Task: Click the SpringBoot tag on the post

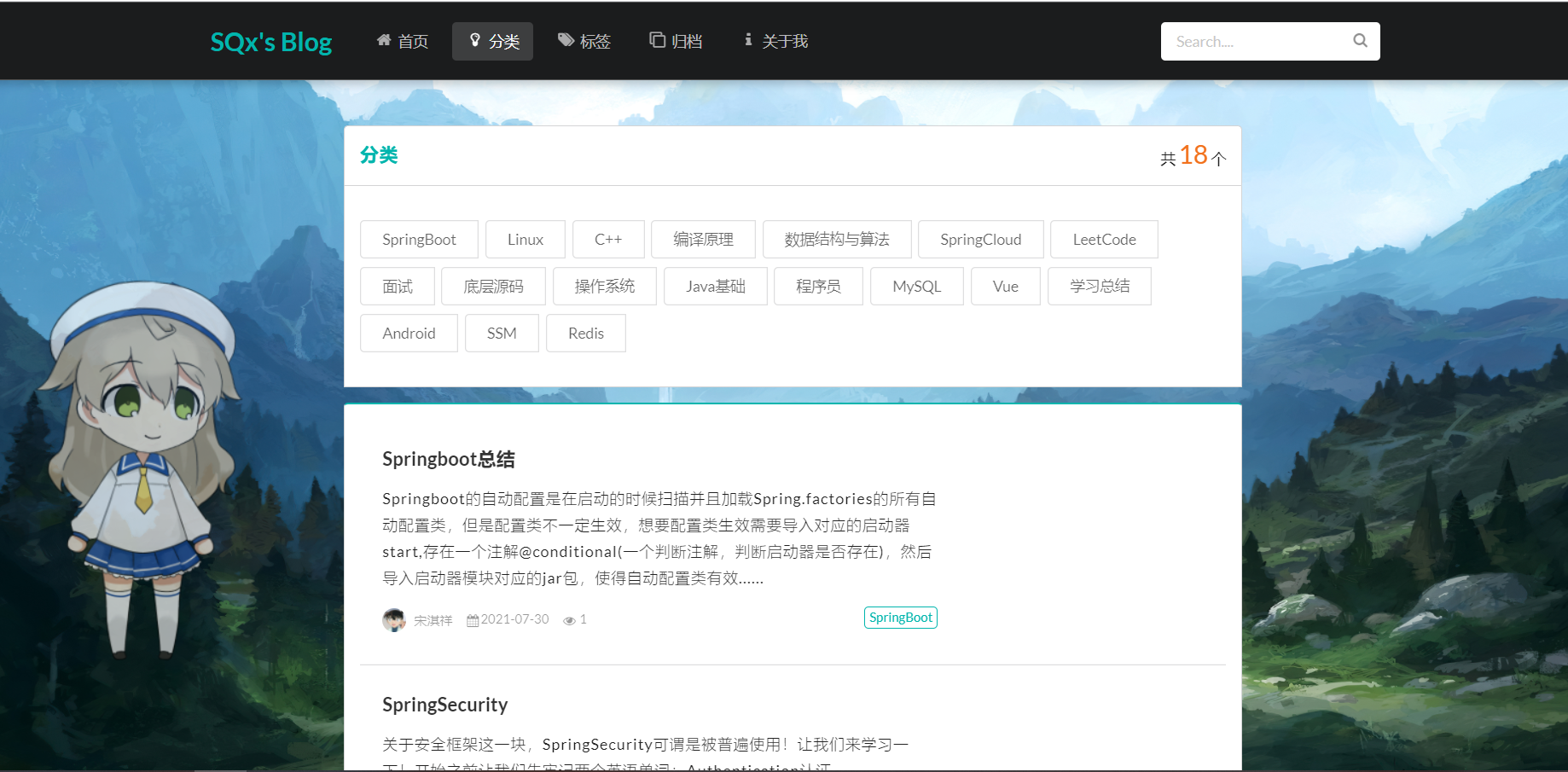Action: point(900,617)
